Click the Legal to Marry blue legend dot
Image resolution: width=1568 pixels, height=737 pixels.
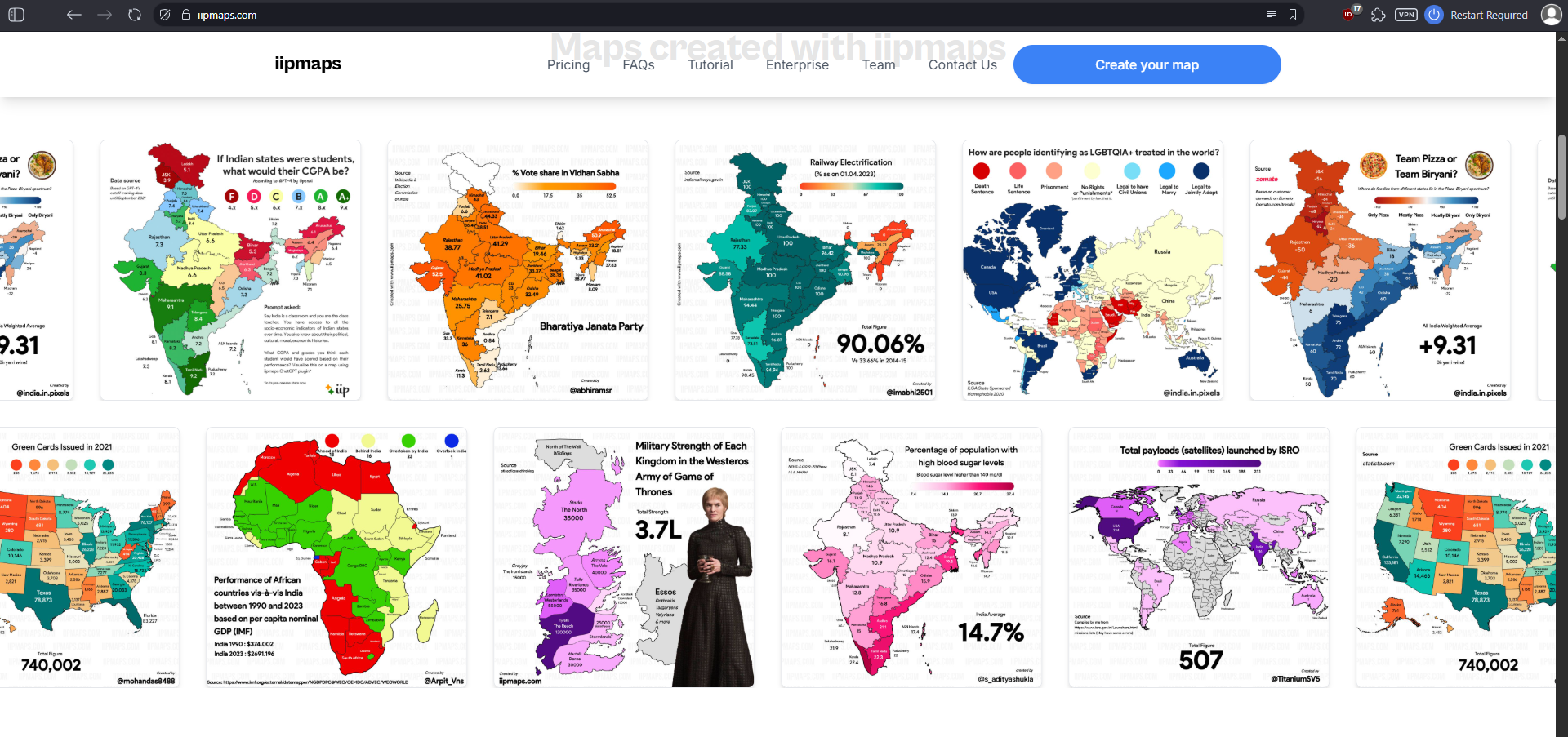point(1168,171)
